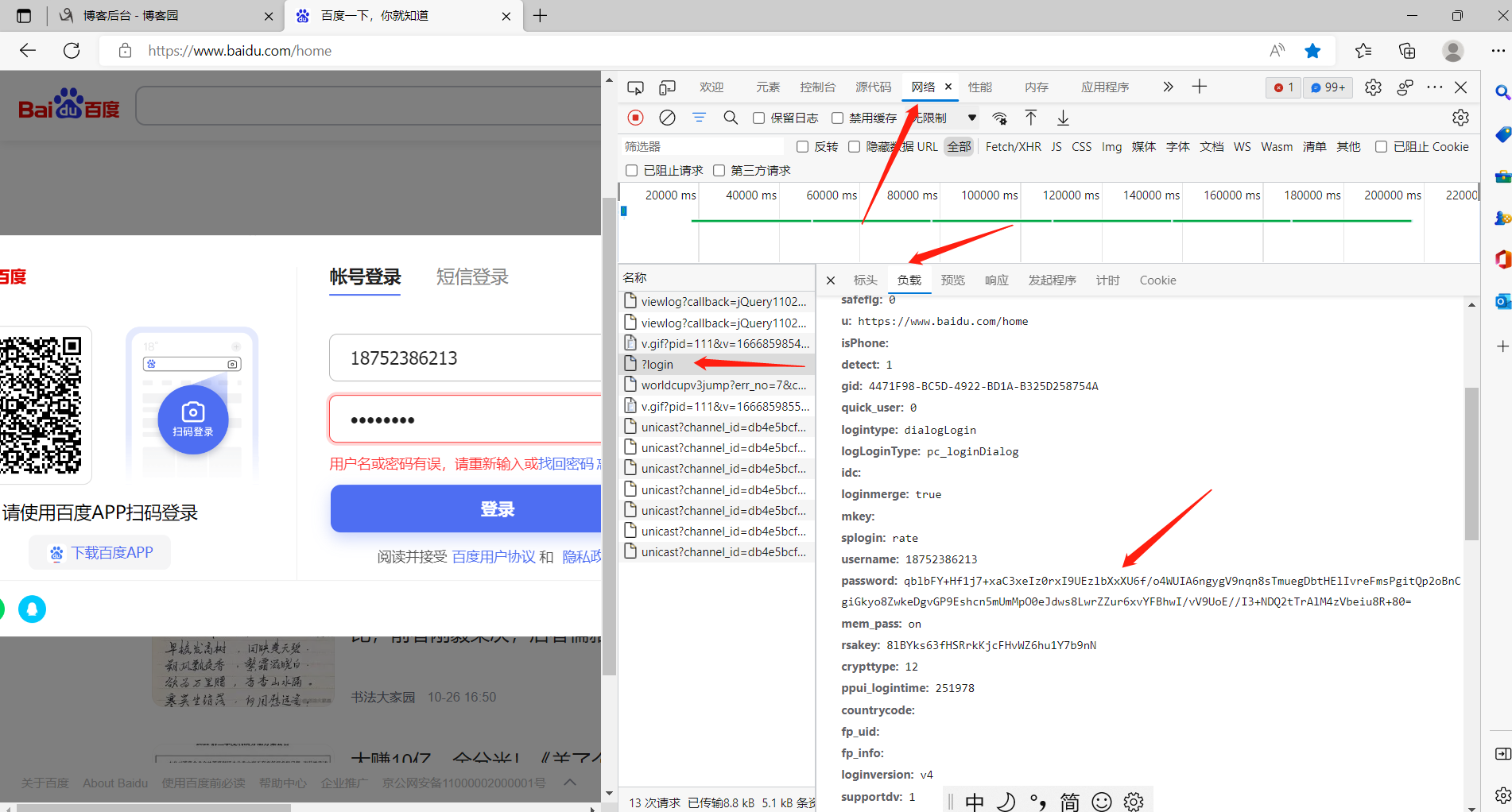Check the 已阻止请求 checkbox
This screenshot has width=1512, height=812.
(x=632, y=171)
